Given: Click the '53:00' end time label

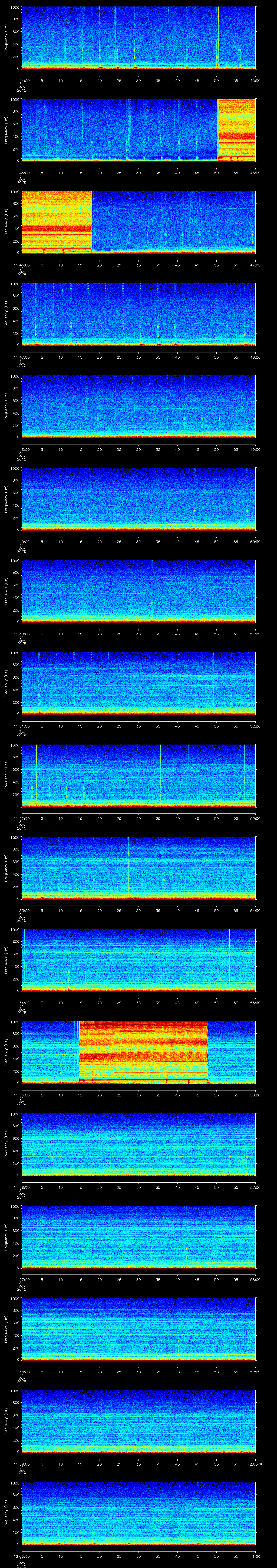Looking at the screenshot, I should 256,819.
